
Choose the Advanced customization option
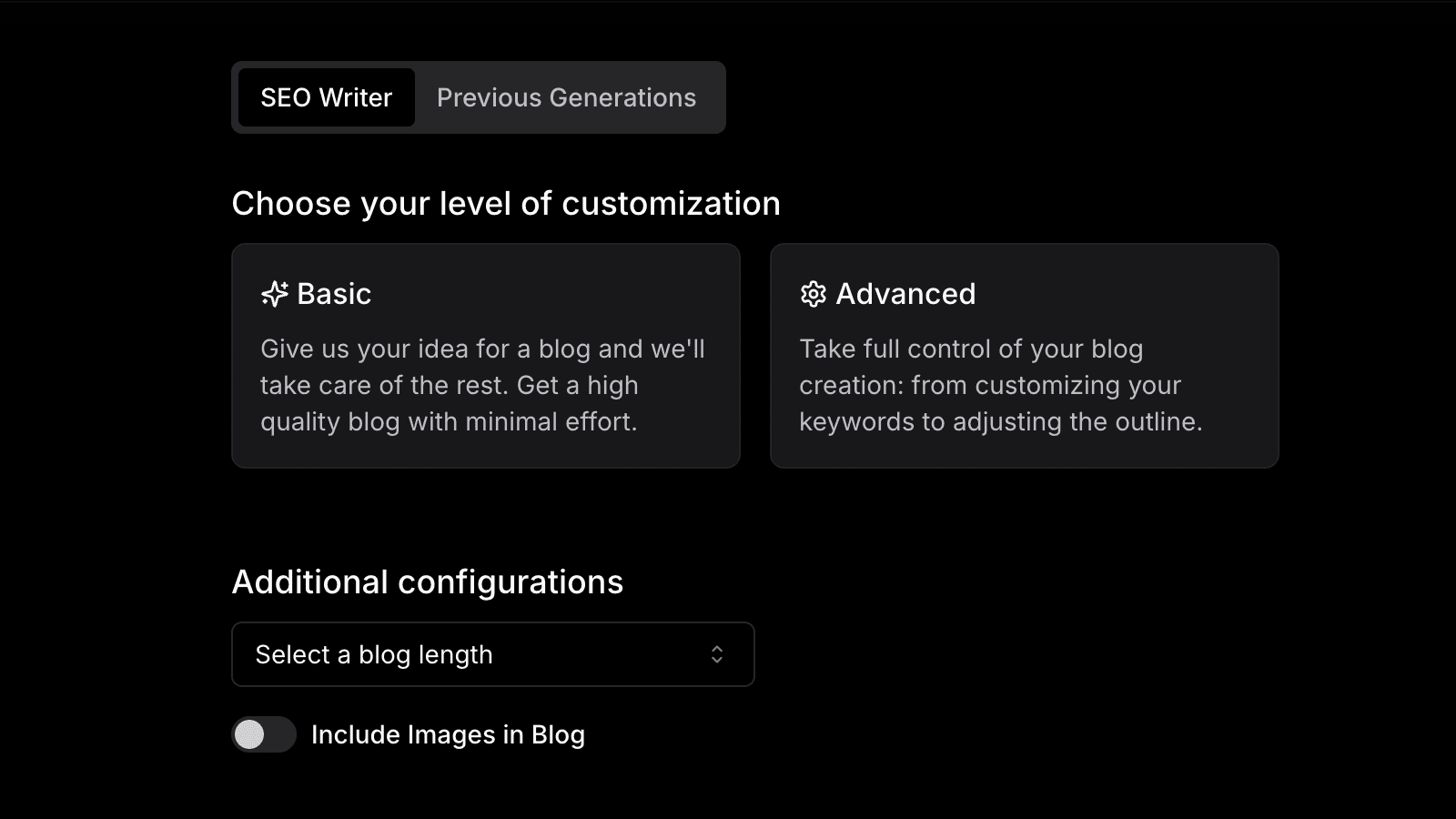click(x=1025, y=355)
